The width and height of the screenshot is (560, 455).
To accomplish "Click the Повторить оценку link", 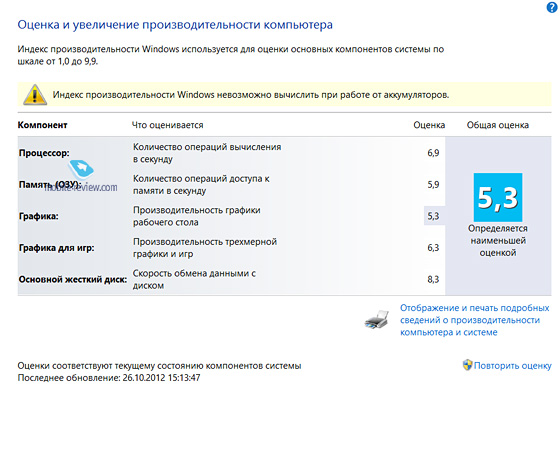I will pos(512,366).
